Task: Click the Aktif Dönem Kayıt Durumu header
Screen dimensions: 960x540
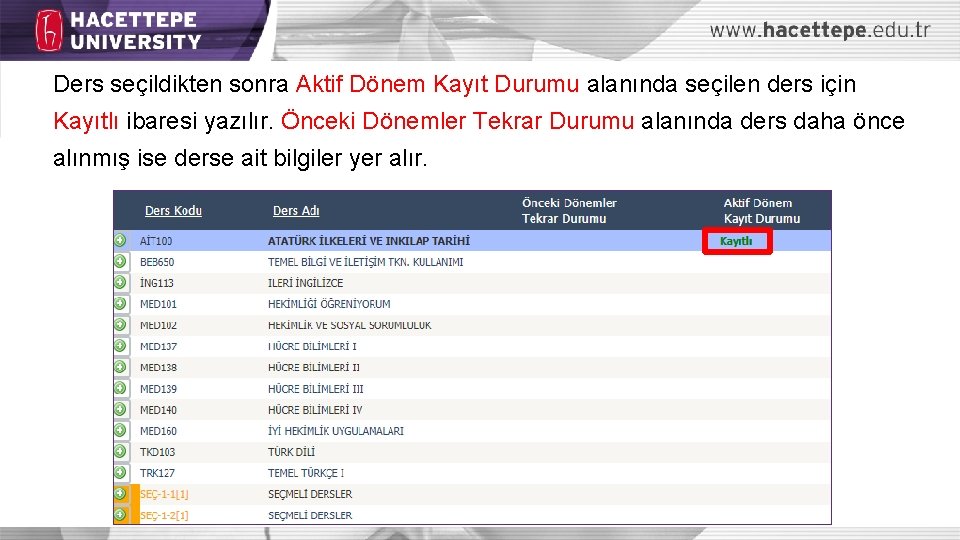Action: coord(762,211)
